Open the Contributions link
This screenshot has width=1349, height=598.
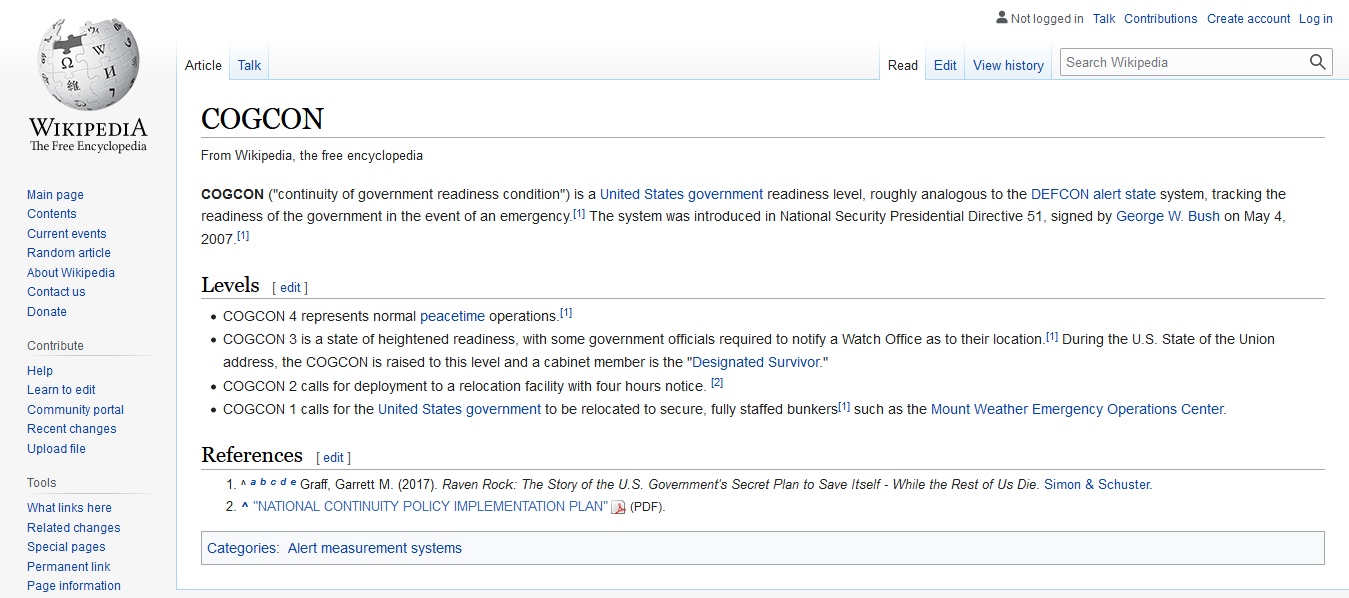click(1160, 18)
